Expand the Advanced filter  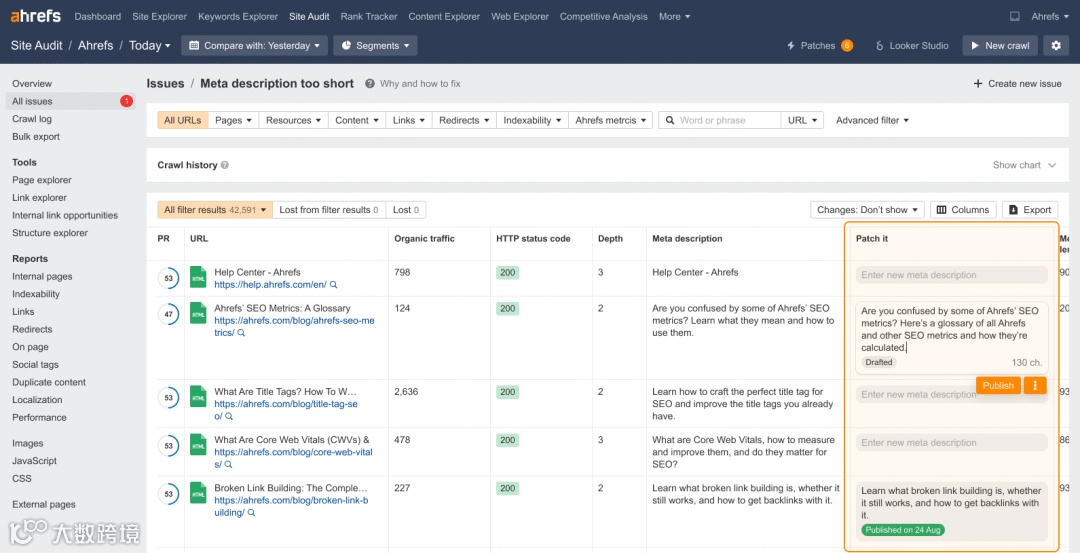pos(872,120)
